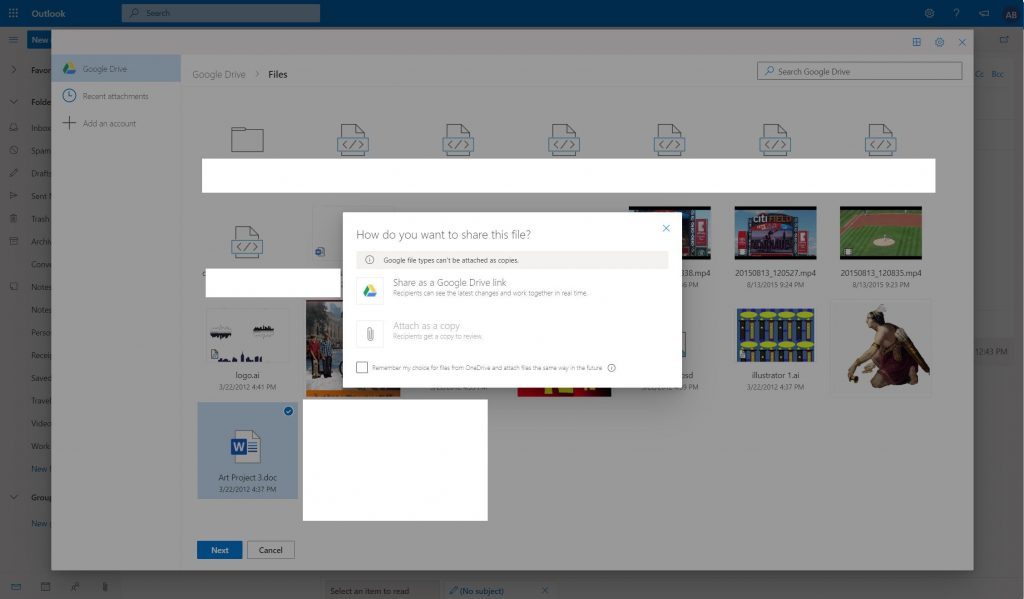
Task: Switch the file picker view layout
Action: (x=917, y=42)
